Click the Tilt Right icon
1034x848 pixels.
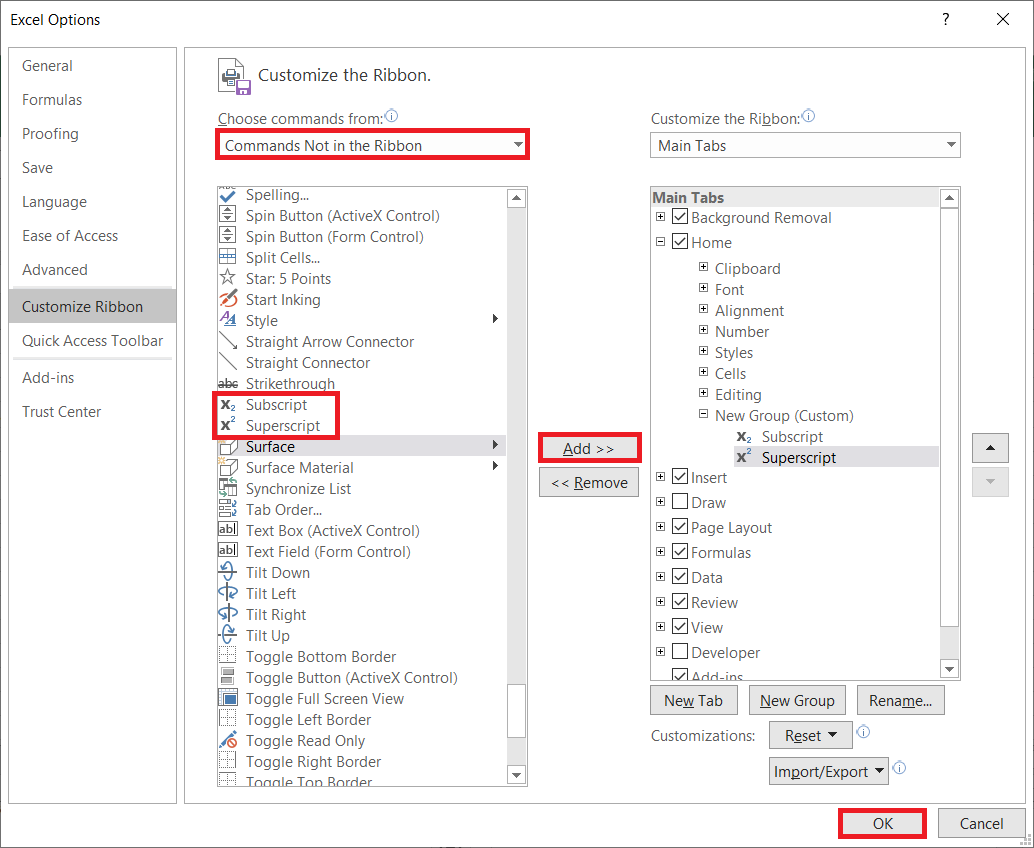(228, 615)
